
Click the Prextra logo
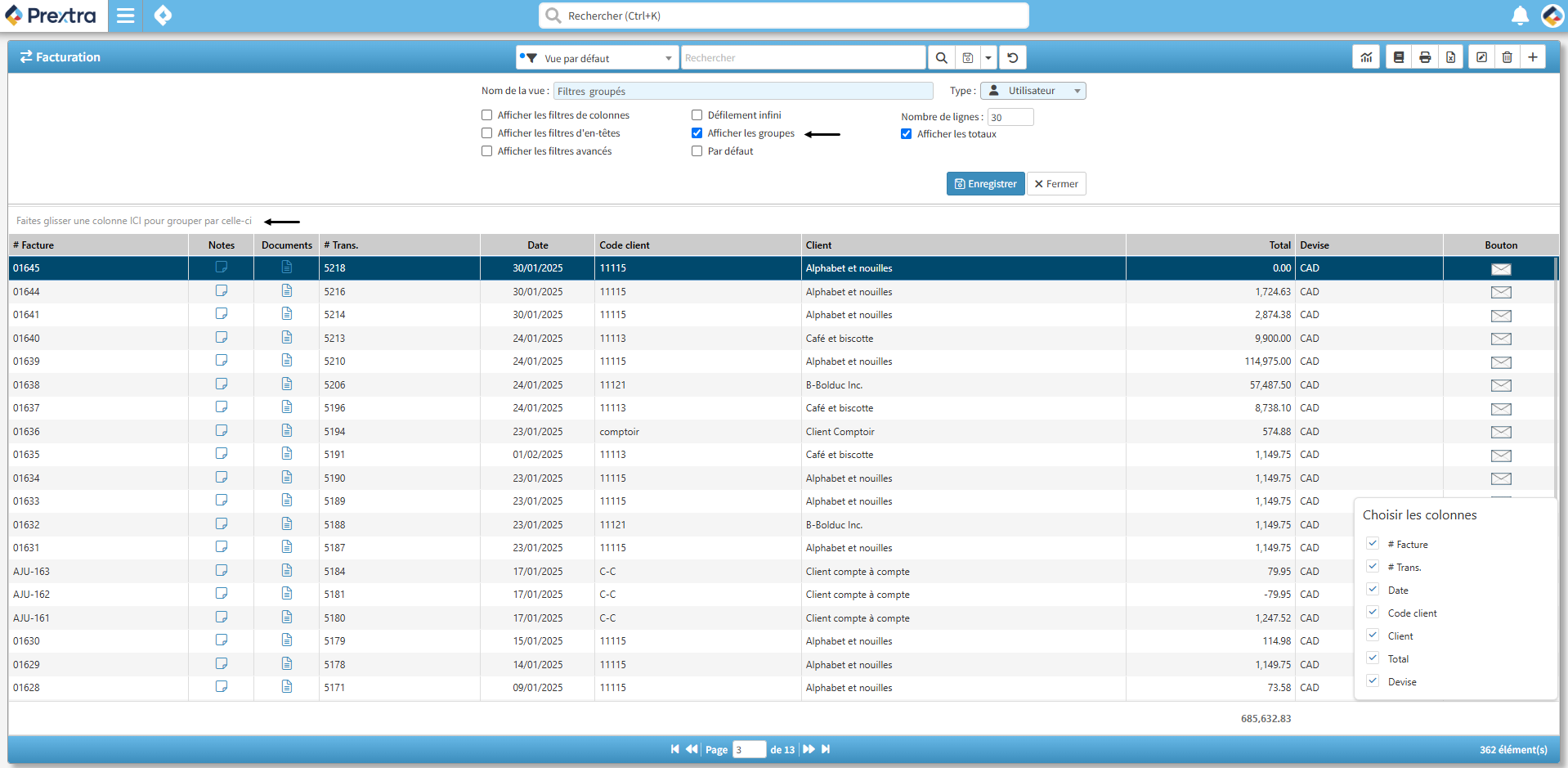pyautogui.click(x=51, y=16)
